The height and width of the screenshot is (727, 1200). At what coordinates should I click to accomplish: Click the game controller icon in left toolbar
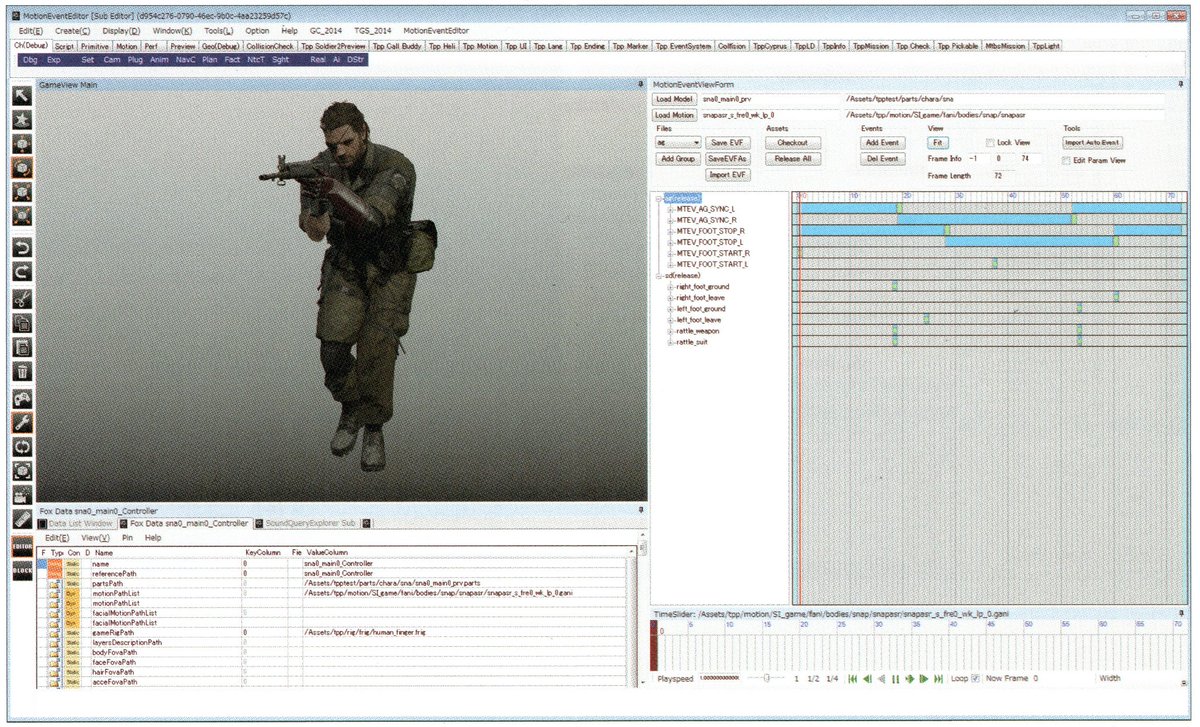(x=22, y=398)
